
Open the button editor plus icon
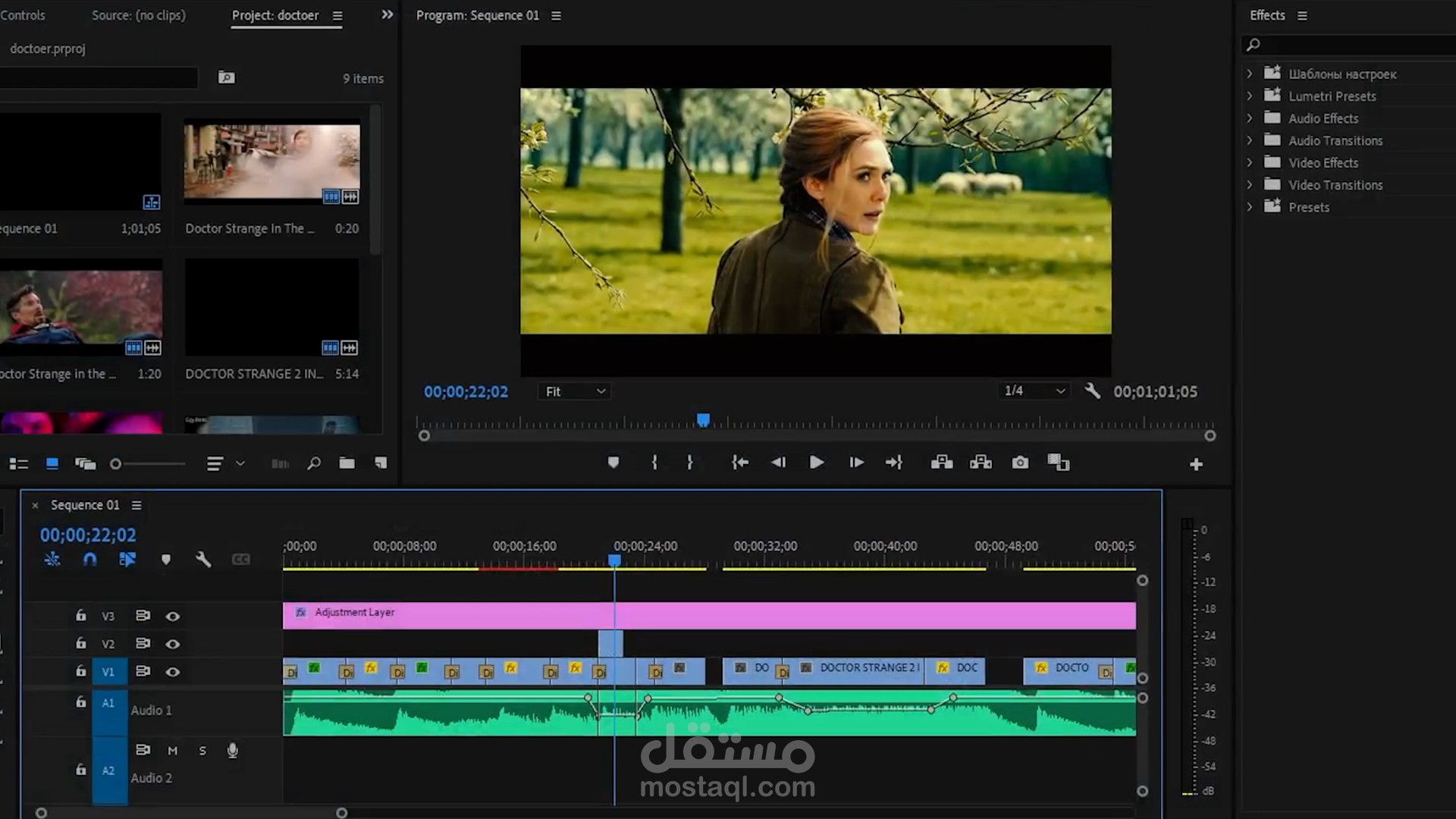point(1196,464)
